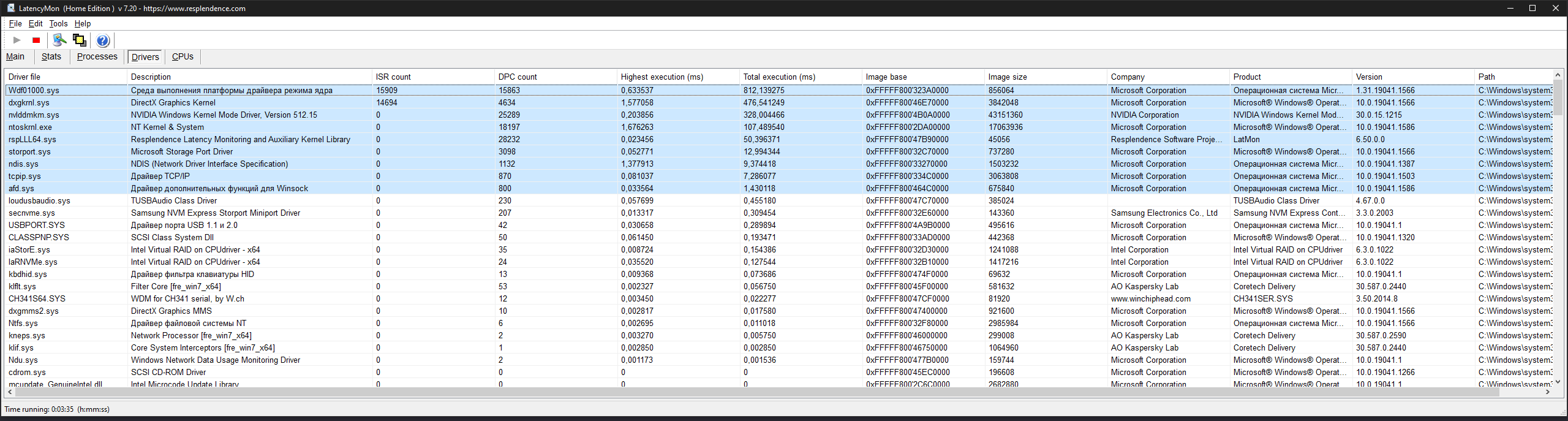The image size is (1568, 421).
Task: Select the Drivers tab
Action: [145, 57]
